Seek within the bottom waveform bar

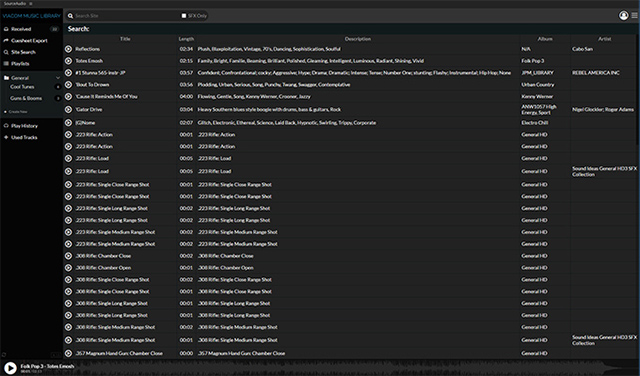pos(355,367)
